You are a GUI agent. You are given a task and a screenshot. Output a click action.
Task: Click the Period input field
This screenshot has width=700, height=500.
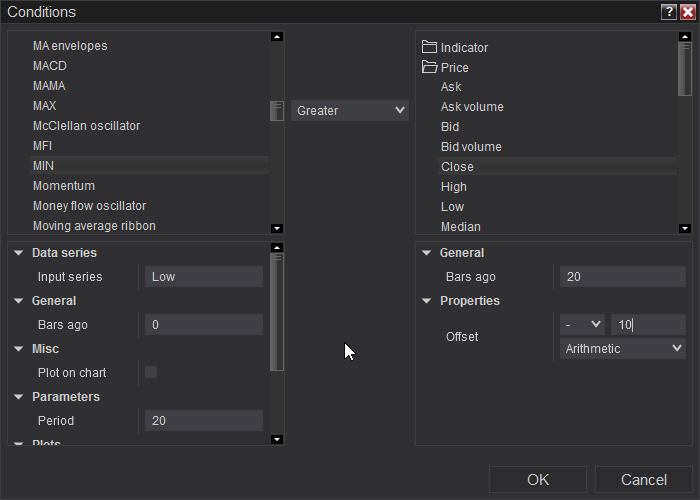click(x=203, y=421)
